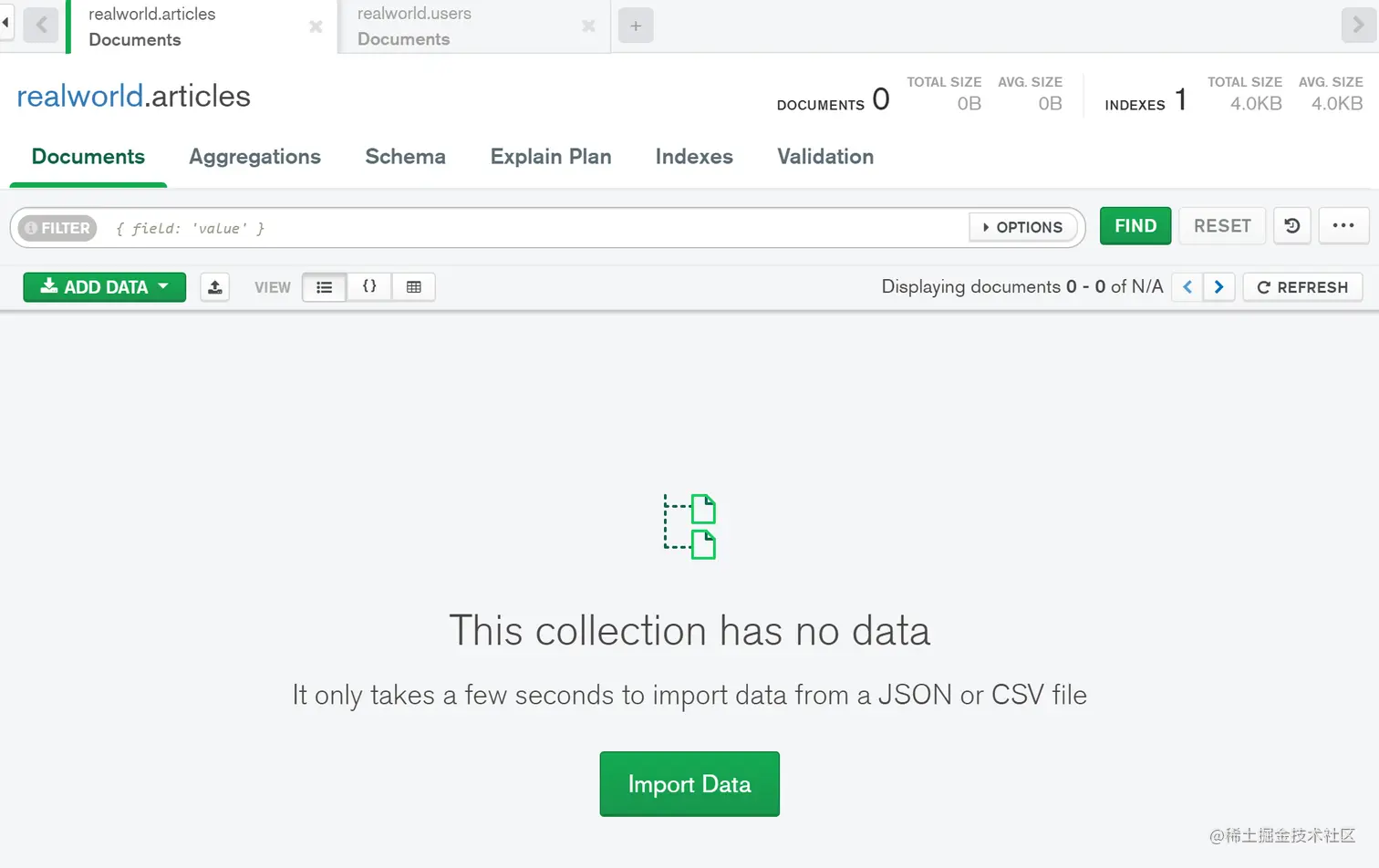Collapse sidebar with the left triangle arrow
Screen dimensions: 1379x868
[5, 22]
